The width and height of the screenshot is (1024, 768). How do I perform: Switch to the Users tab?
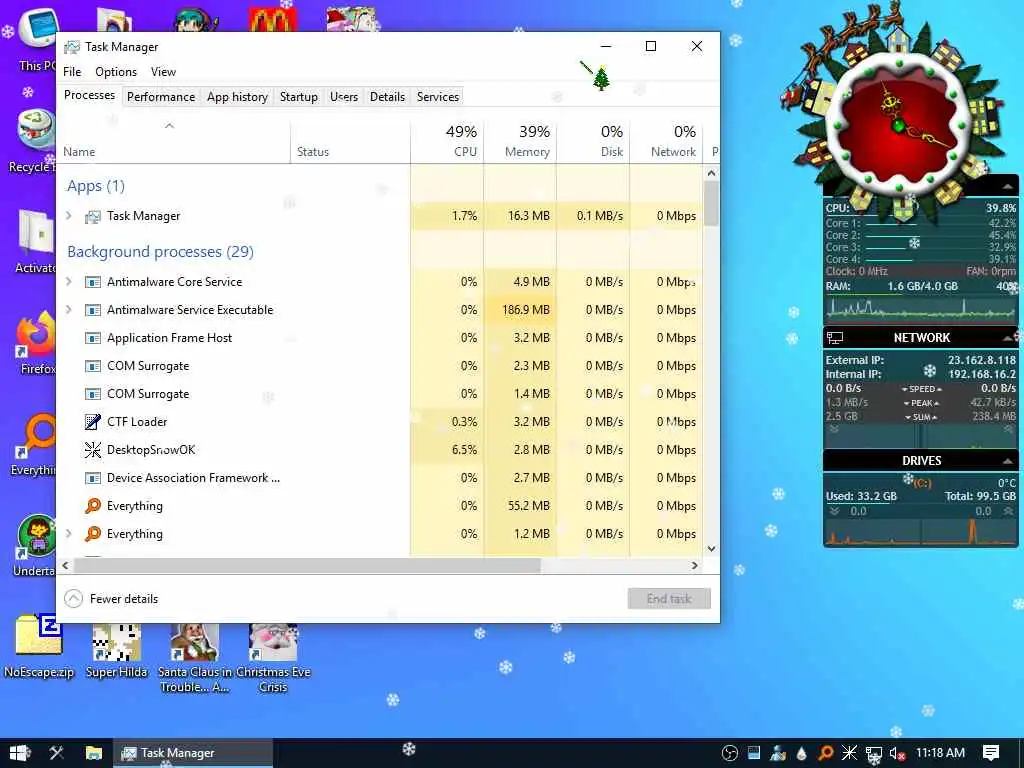pyautogui.click(x=344, y=97)
